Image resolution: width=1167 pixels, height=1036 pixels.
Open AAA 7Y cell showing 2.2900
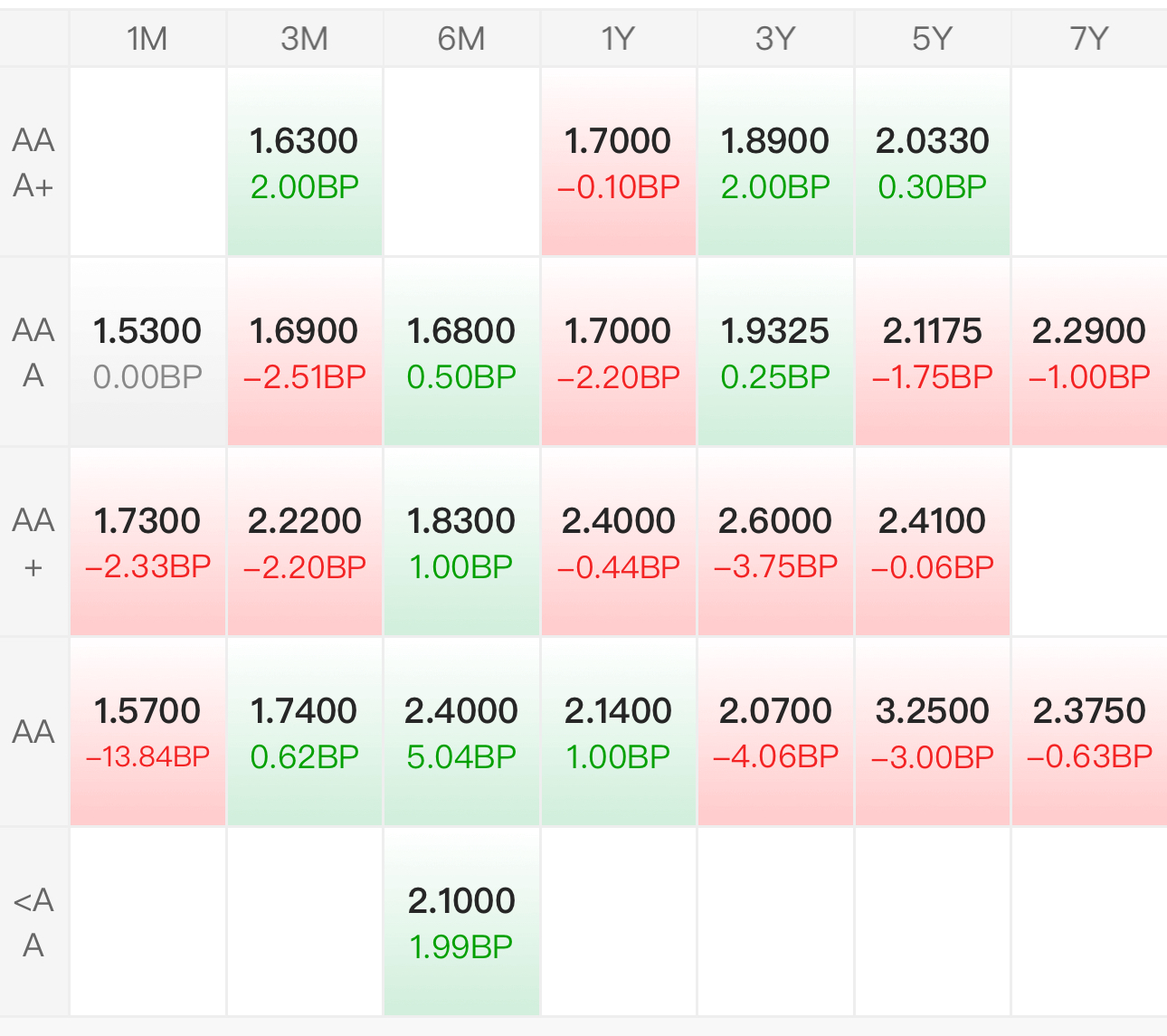click(1089, 353)
